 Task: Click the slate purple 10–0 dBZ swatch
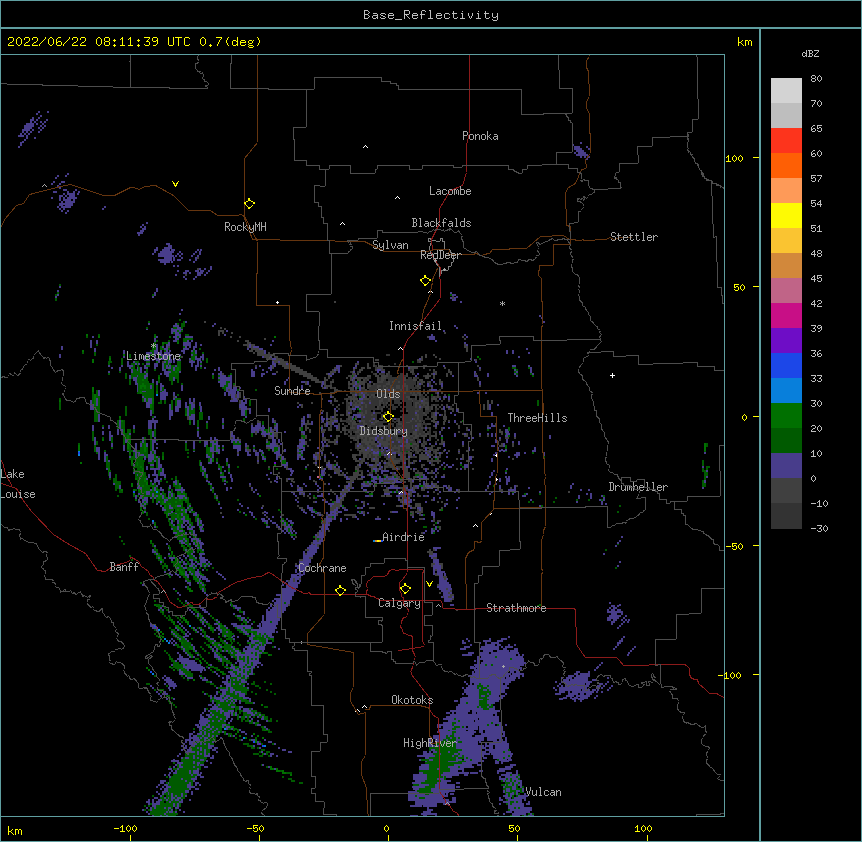tap(786, 466)
